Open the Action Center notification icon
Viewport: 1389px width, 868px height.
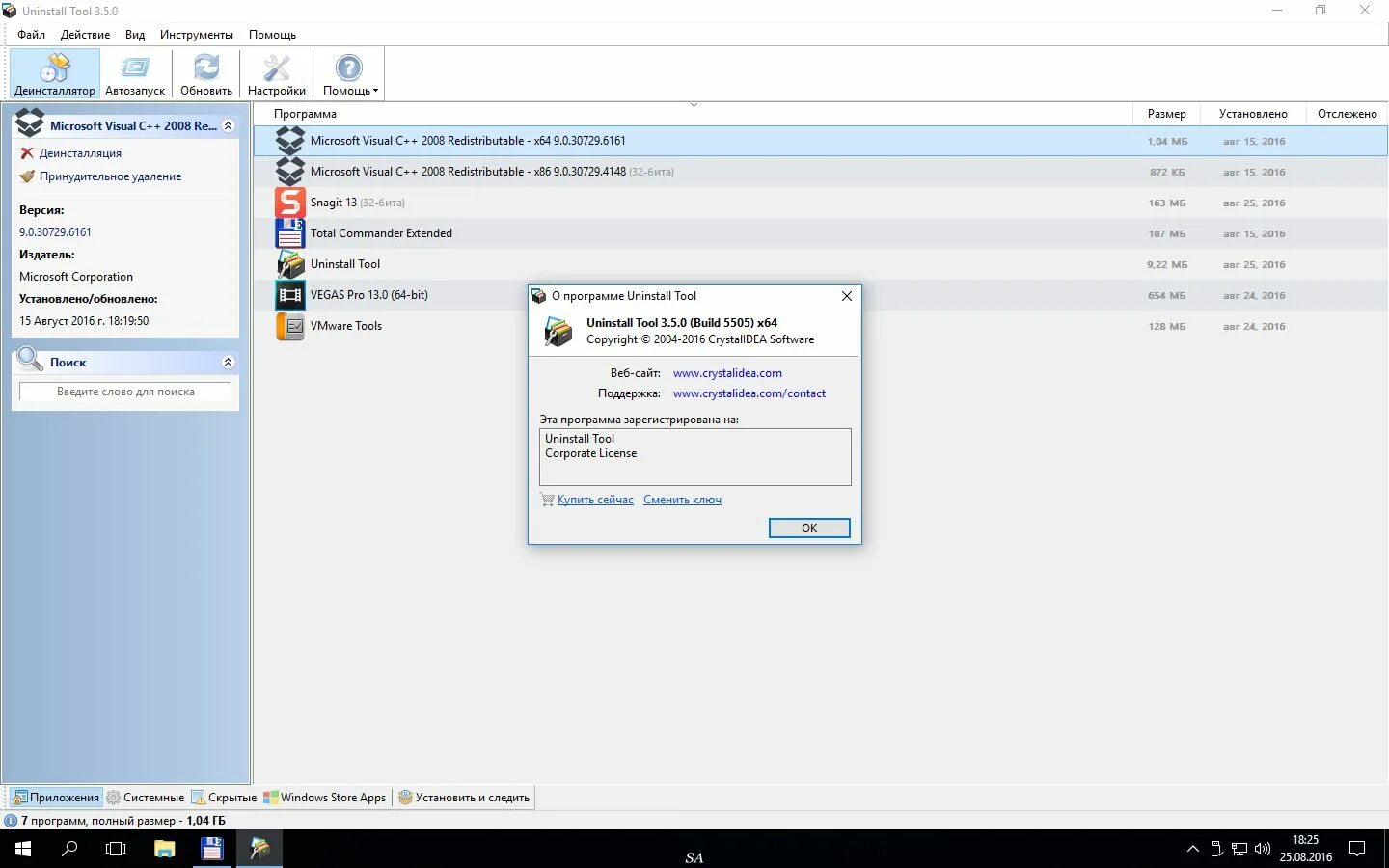1357,849
